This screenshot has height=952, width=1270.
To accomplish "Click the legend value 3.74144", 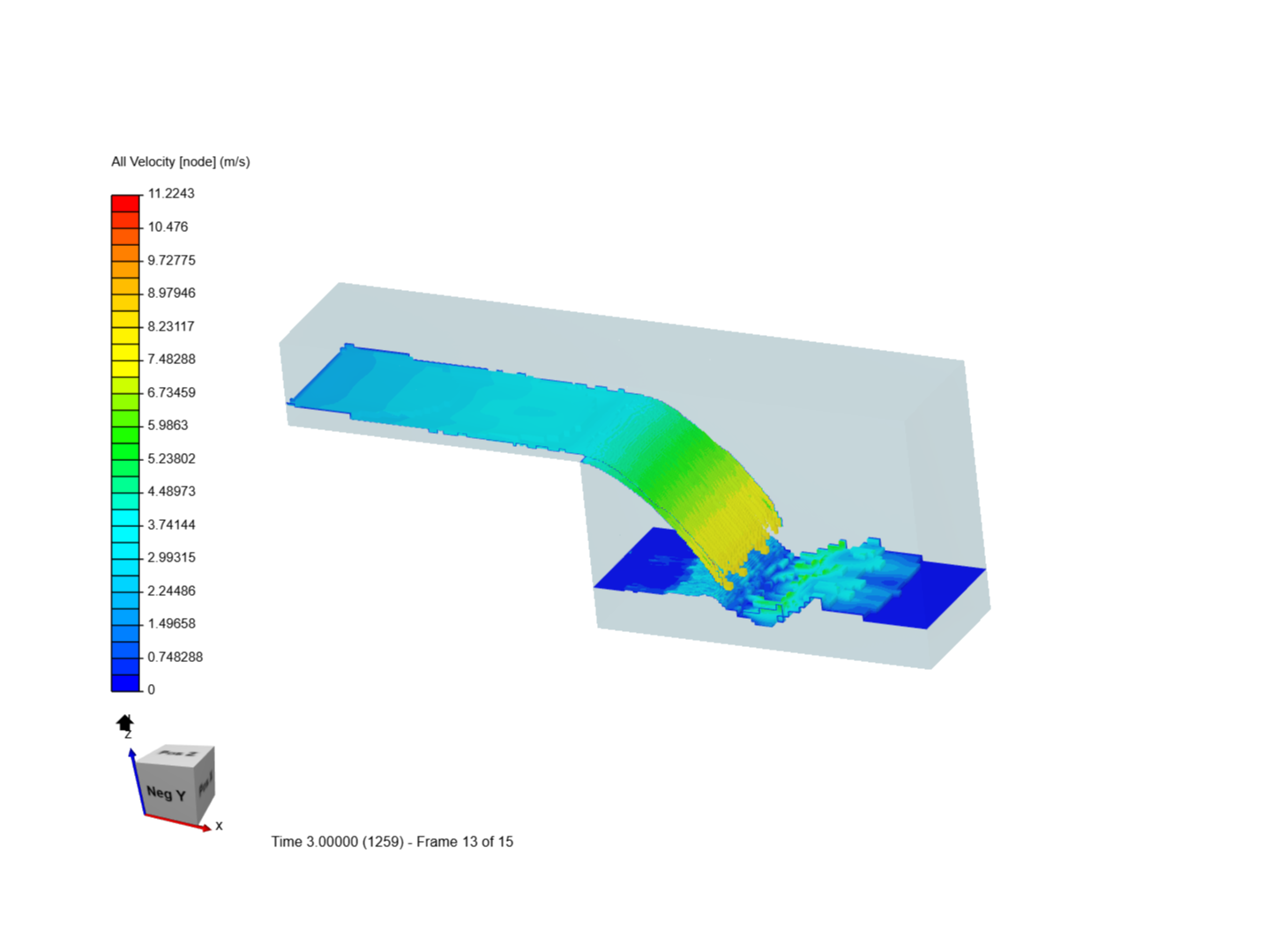I will tap(171, 524).
